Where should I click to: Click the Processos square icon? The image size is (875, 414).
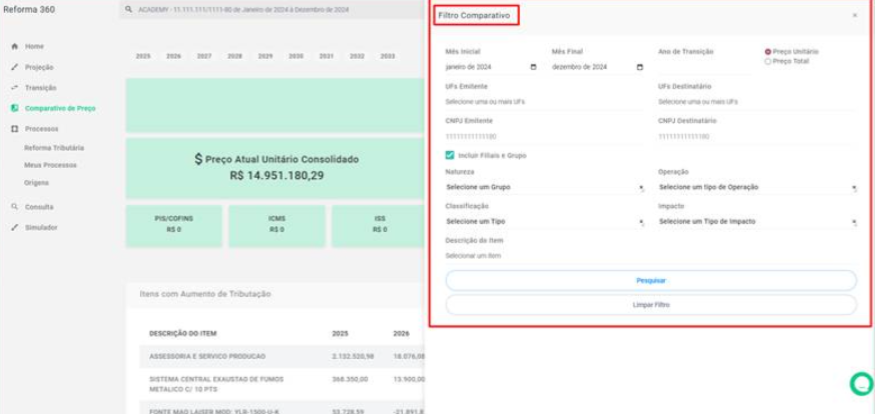click(15, 129)
